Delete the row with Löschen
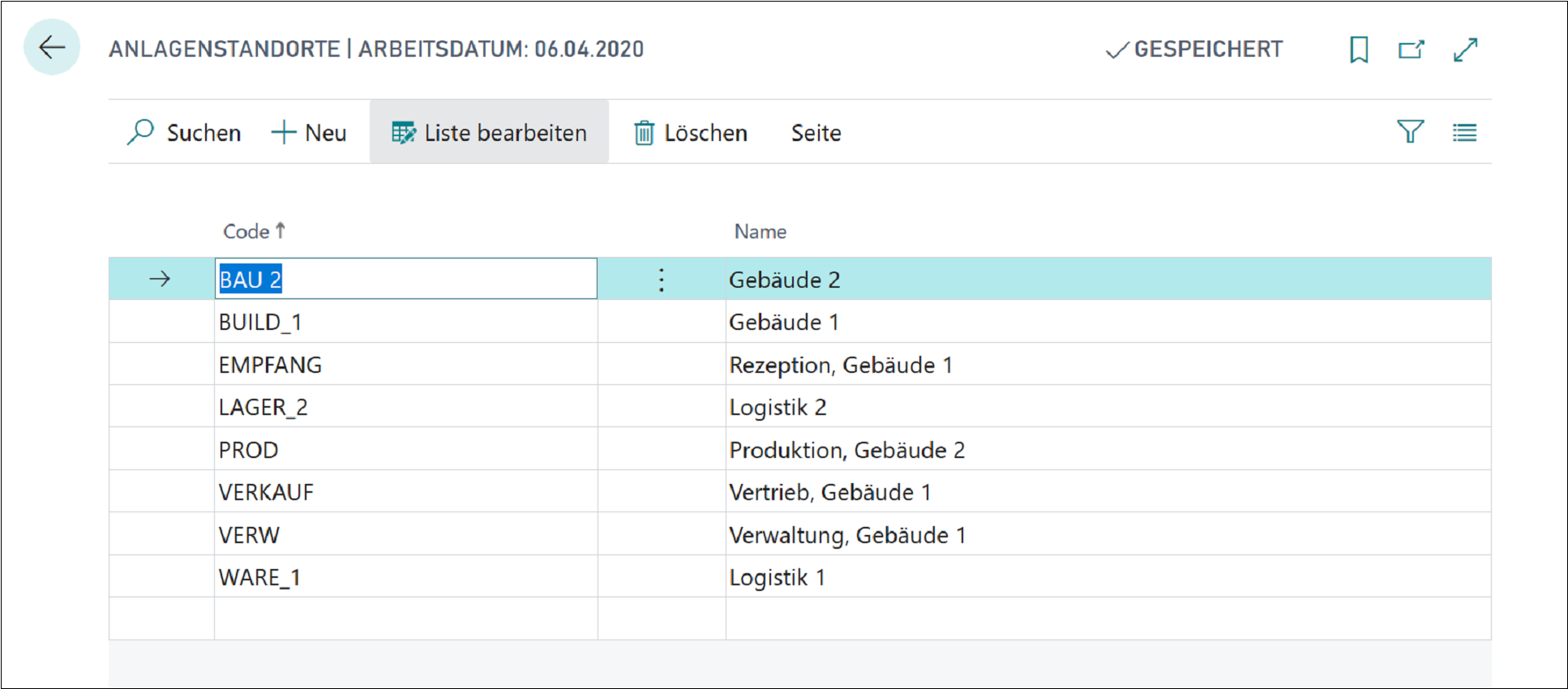The image size is (1568, 689). click(x=690, y=132)
